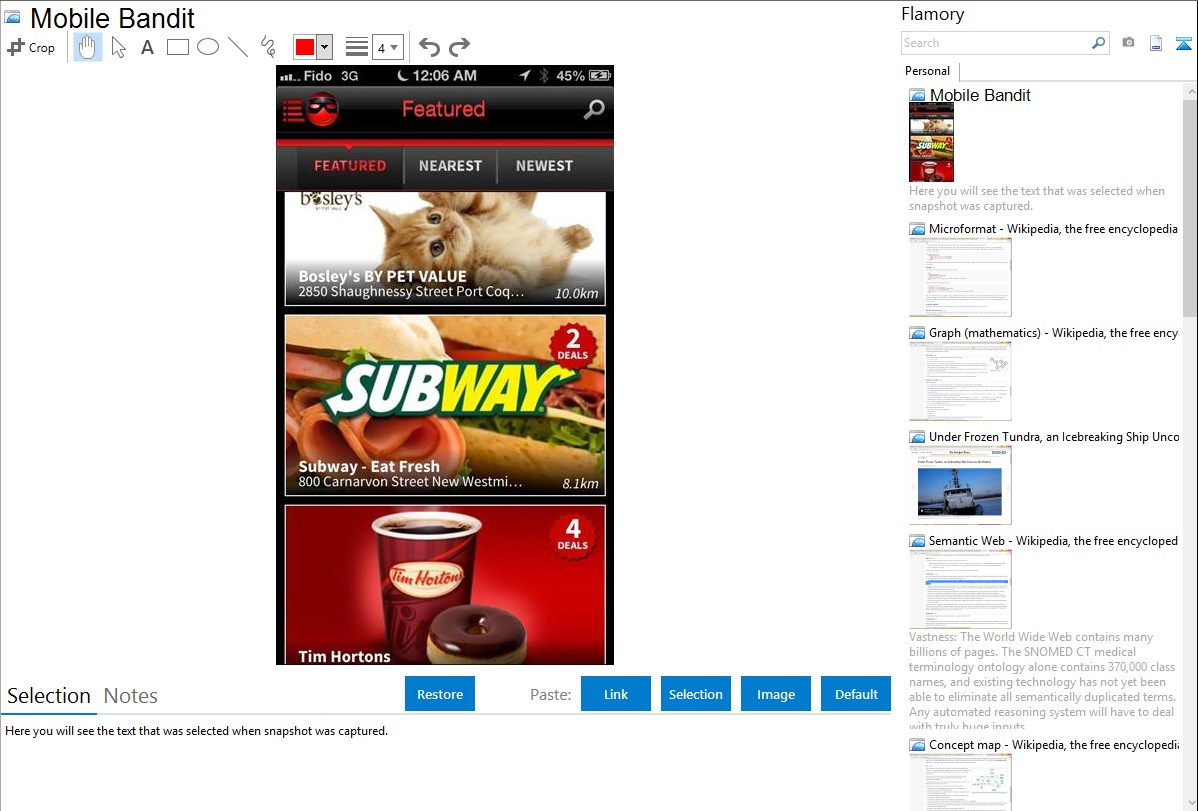Screen dimensions: 1198x811
Task: Choose the arrow pointer selection tool
Action: (118, 47)
